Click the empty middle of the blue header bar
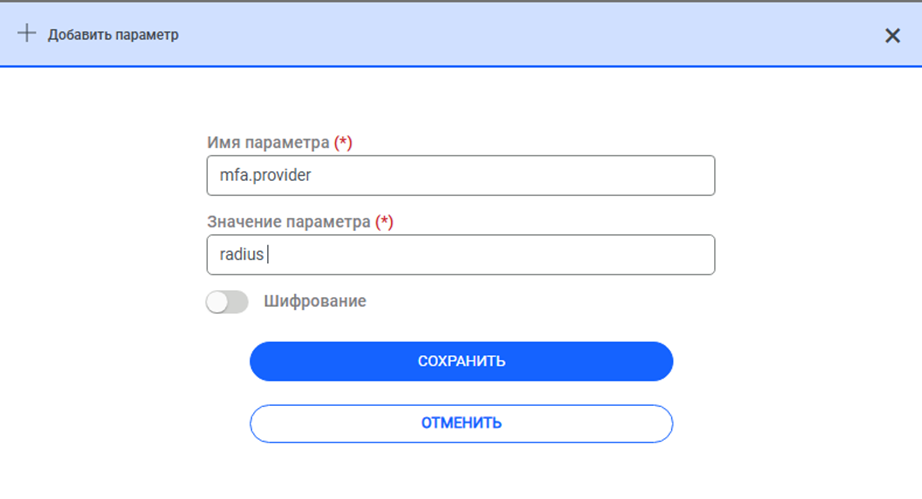The width and height of the screenshot is (922, 499). click(x=500, y=35)
